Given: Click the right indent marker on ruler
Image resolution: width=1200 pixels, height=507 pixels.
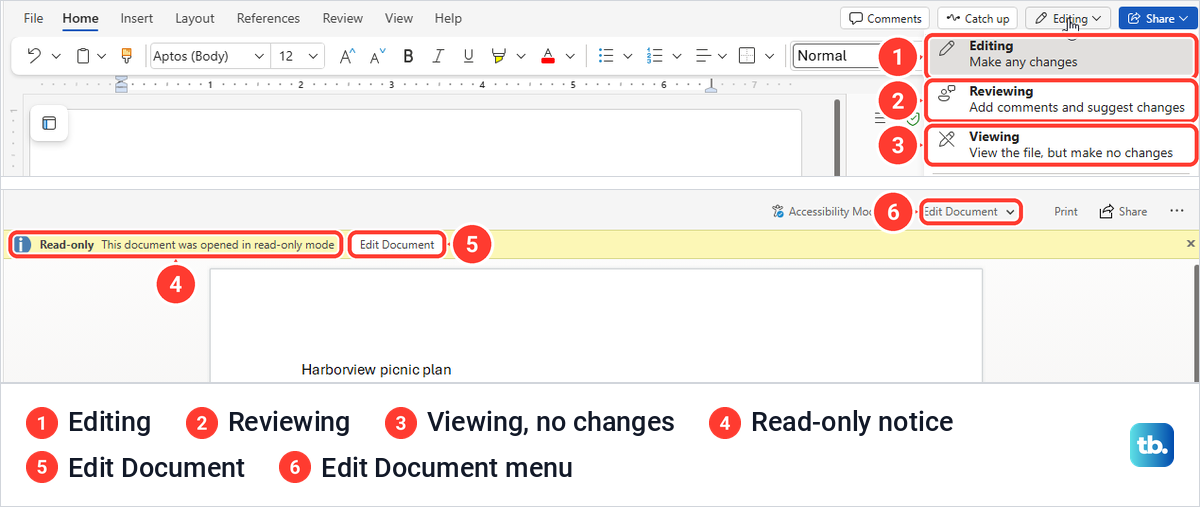Looking at the screenshot, I should (x=711, y=88).
